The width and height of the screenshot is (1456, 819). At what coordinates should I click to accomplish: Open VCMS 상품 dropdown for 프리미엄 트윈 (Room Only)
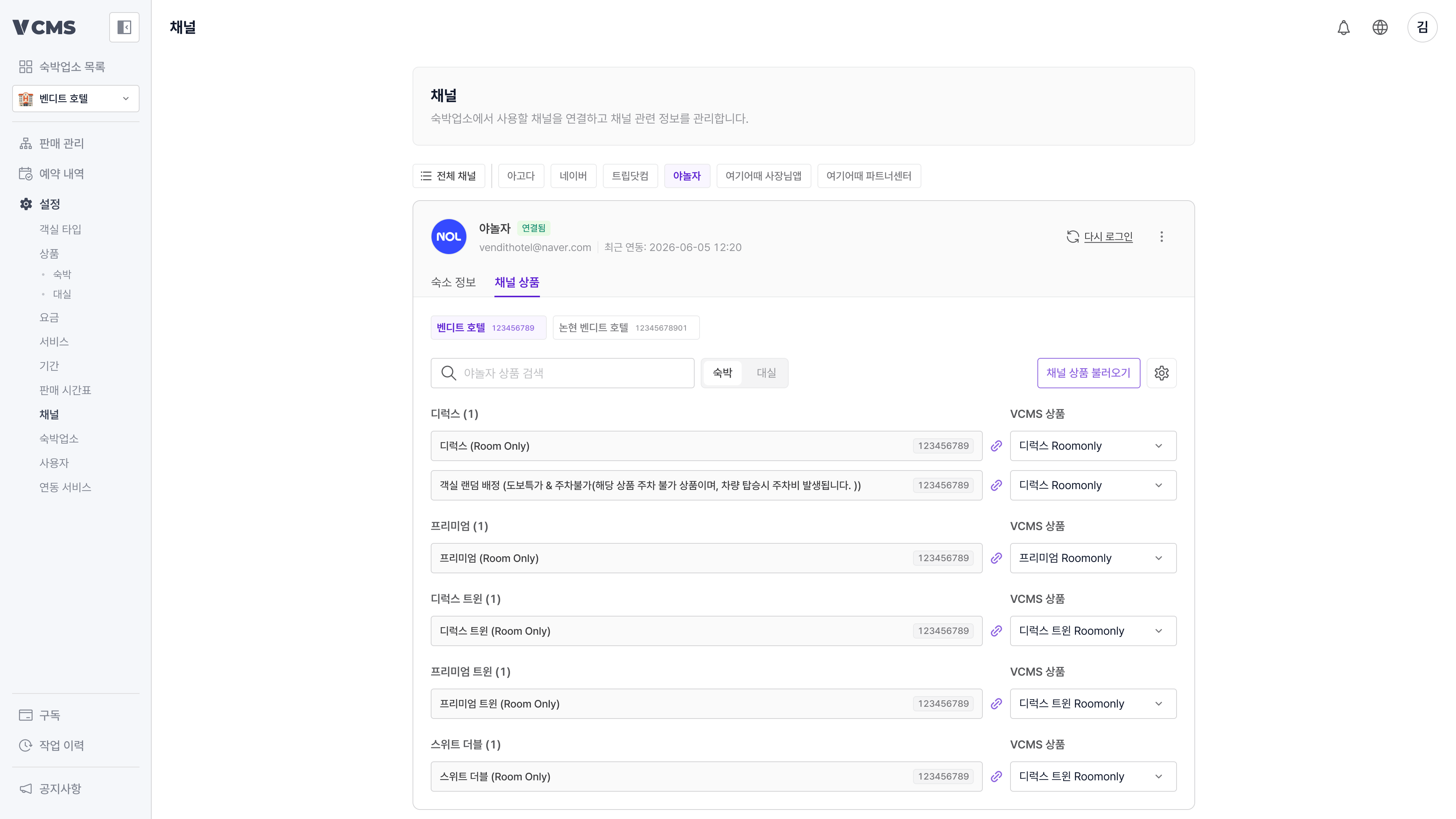tap(1092, 704)
